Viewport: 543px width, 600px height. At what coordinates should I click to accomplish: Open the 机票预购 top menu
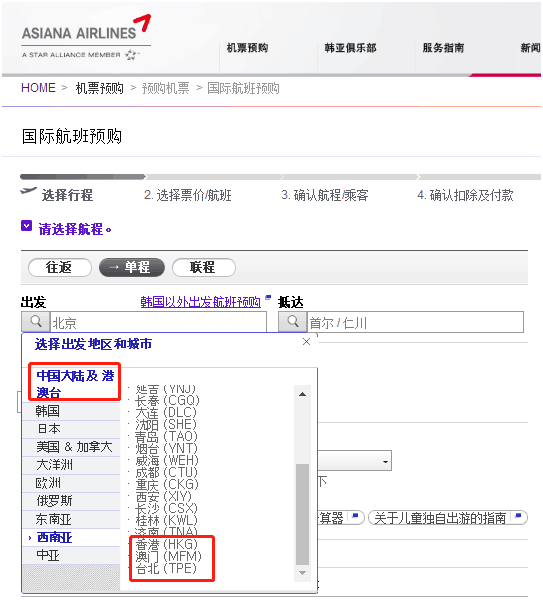[x=247, y=48]
